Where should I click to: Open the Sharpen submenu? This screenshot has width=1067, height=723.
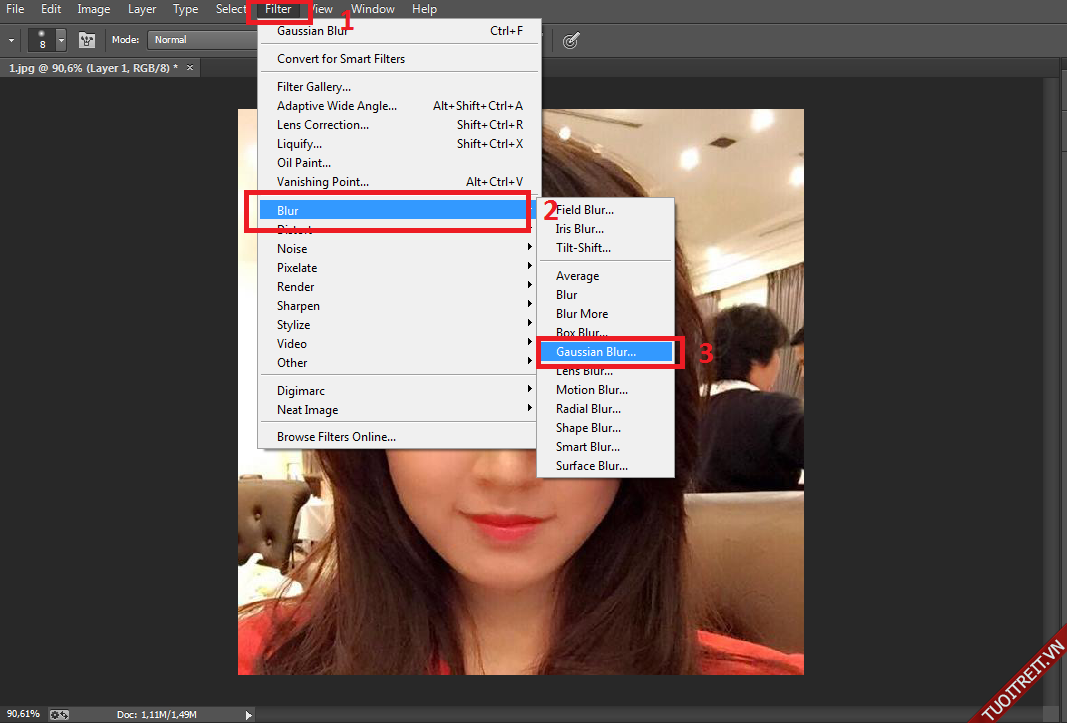[x=298, y=306]
